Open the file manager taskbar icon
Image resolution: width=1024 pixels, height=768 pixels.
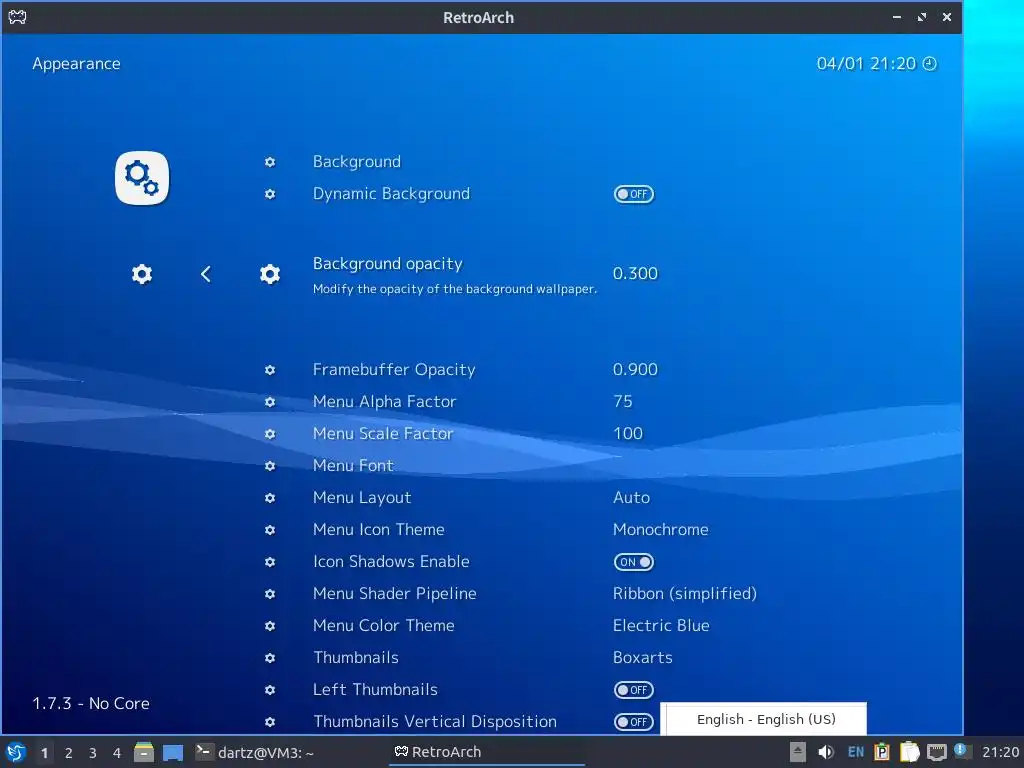[144, 752]
